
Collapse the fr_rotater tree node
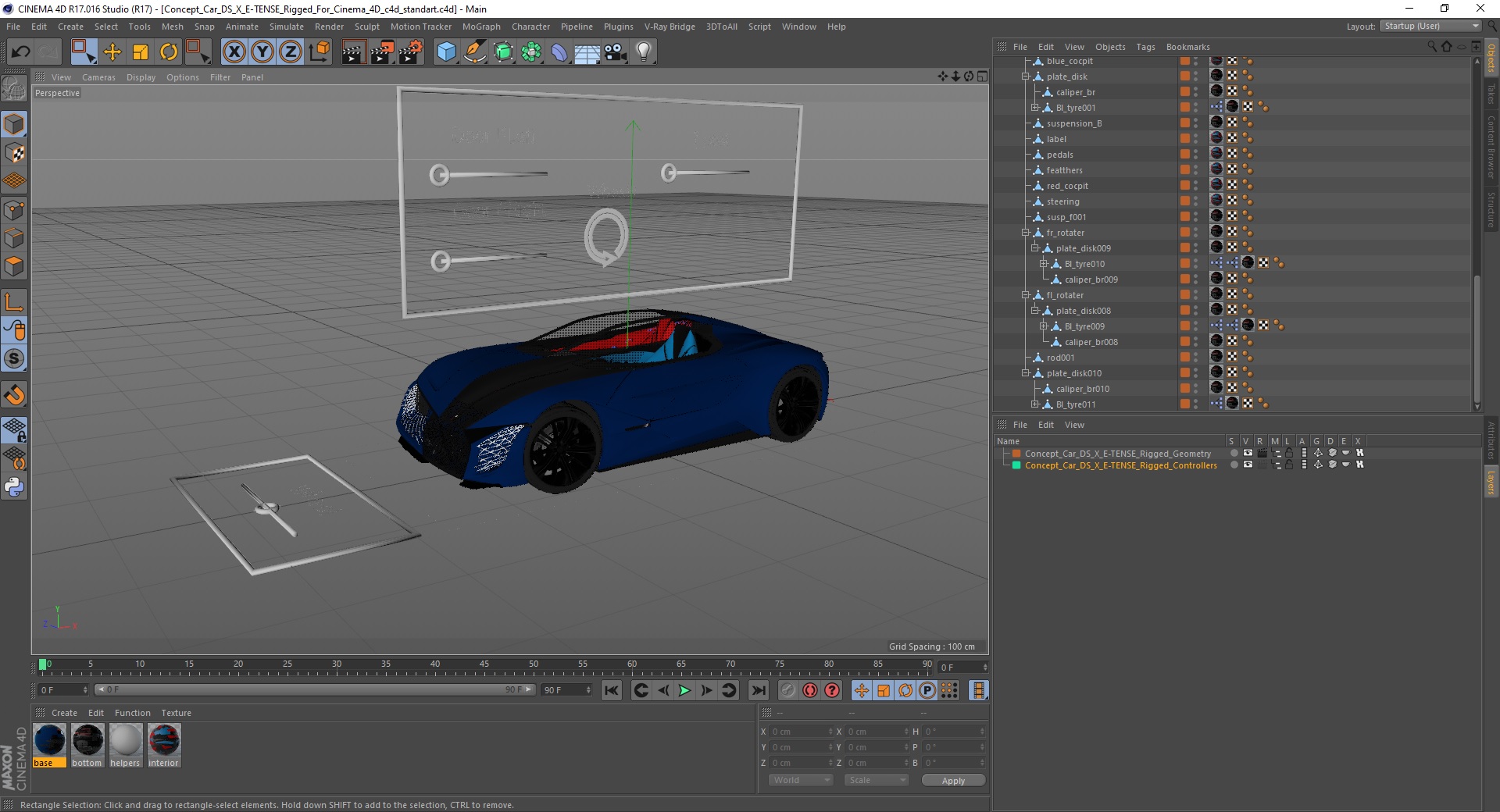[1026, 233]
